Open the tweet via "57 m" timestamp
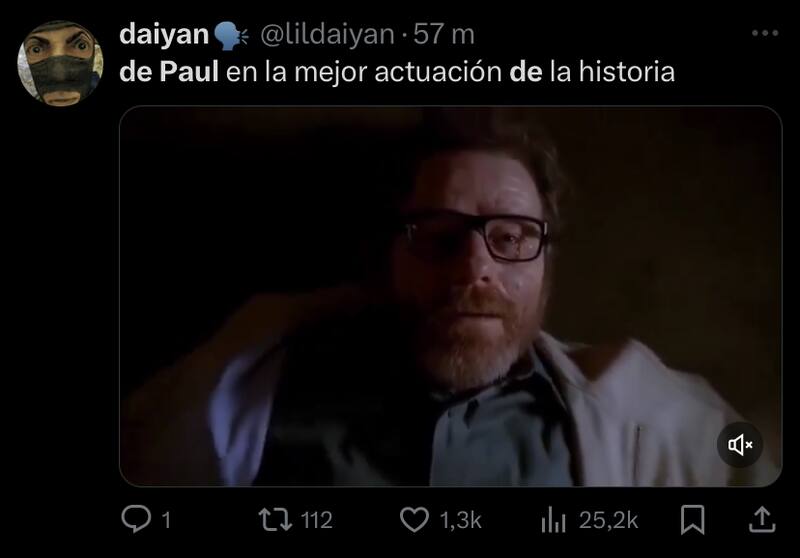 pos(444,35)
